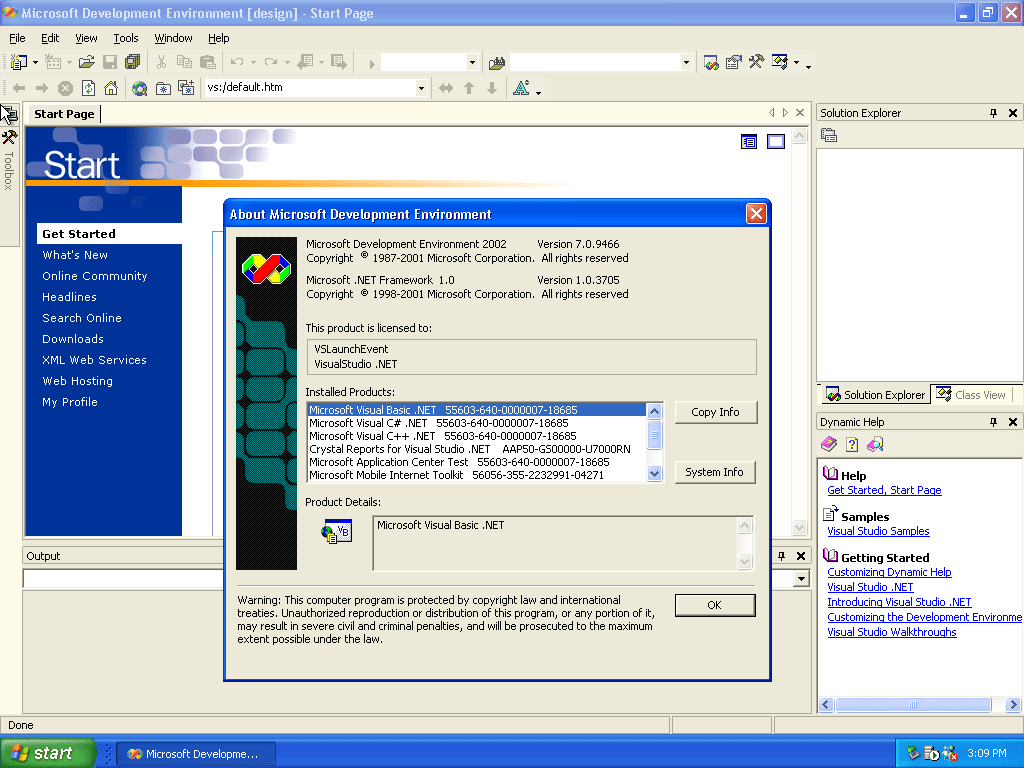Screen dimensions: 1024x768
Task: Open the Find combo box dropdown arrow
Action: (686, 63)
